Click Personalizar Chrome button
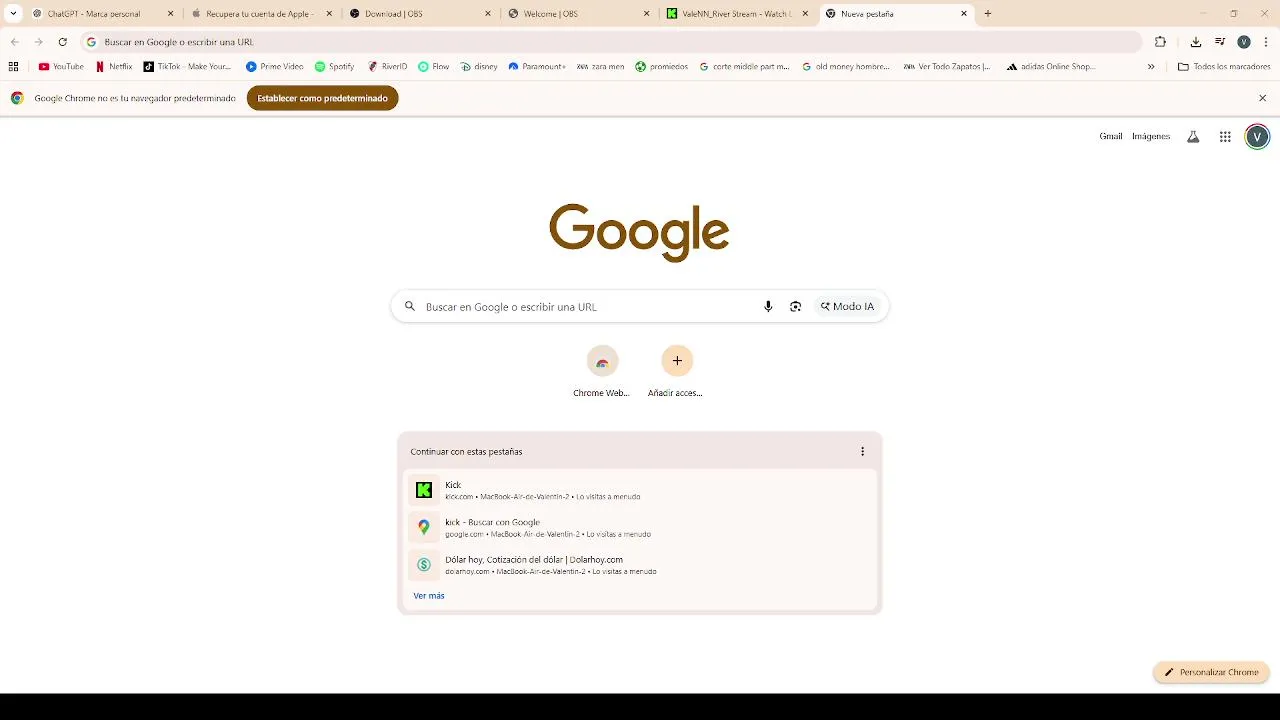Image resolution: width=1280 pixels, height=720 pixels. [1211, 673]
